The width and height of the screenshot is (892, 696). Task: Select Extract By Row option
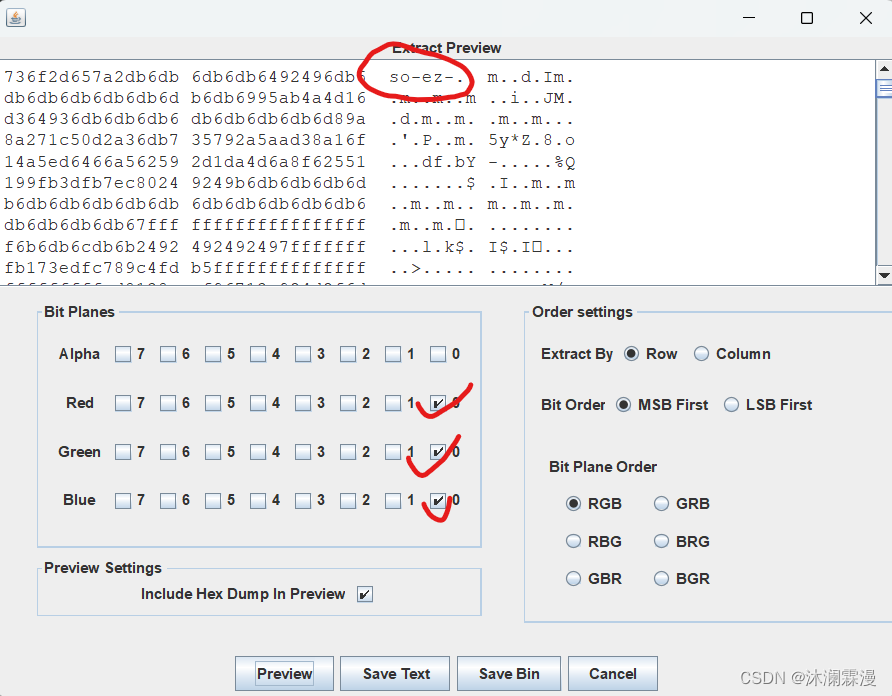[x=631, y=354]
